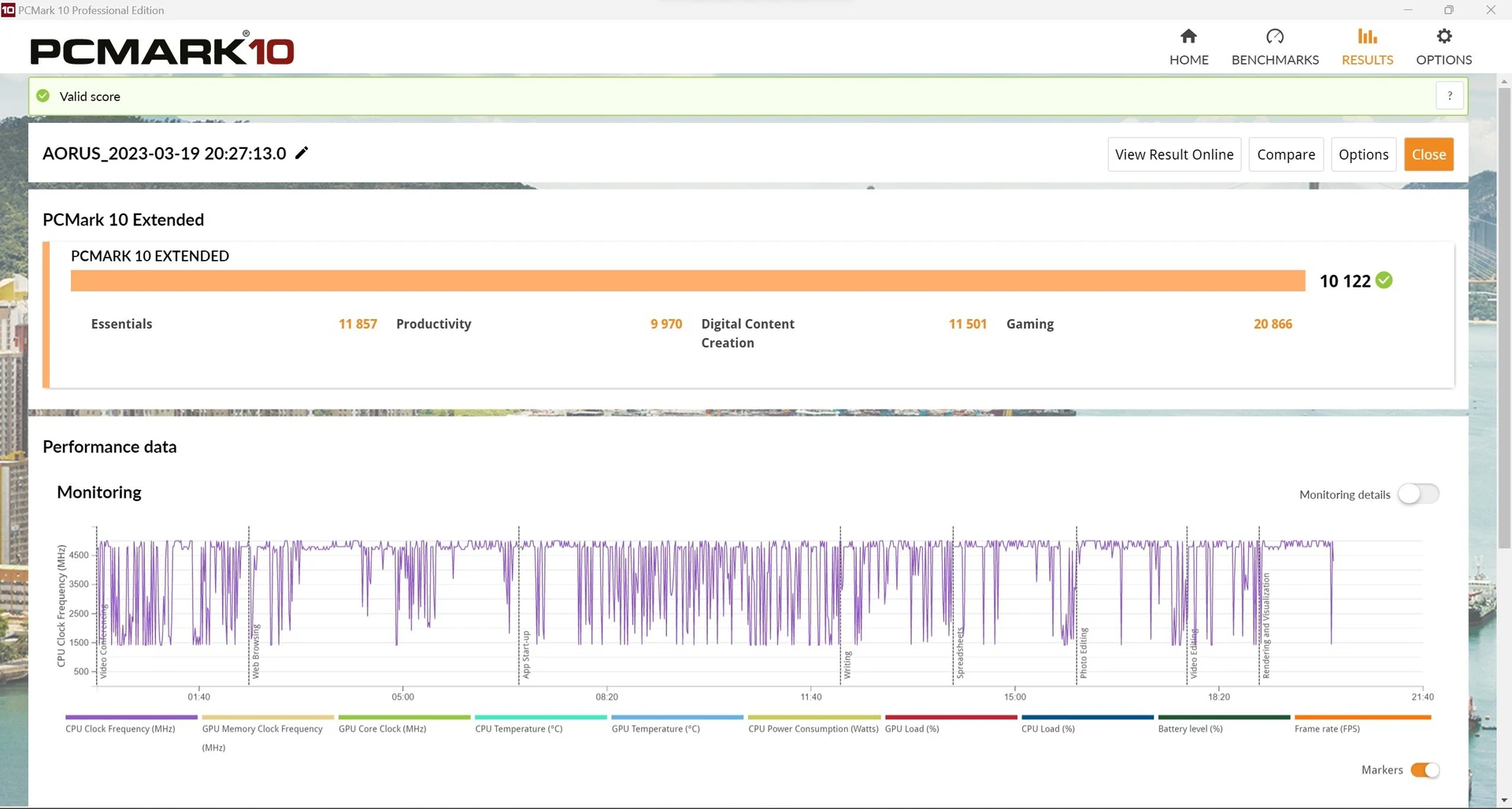Open the OPTIONS tab
The image size is (1512, 809).
pos(1443,47)
